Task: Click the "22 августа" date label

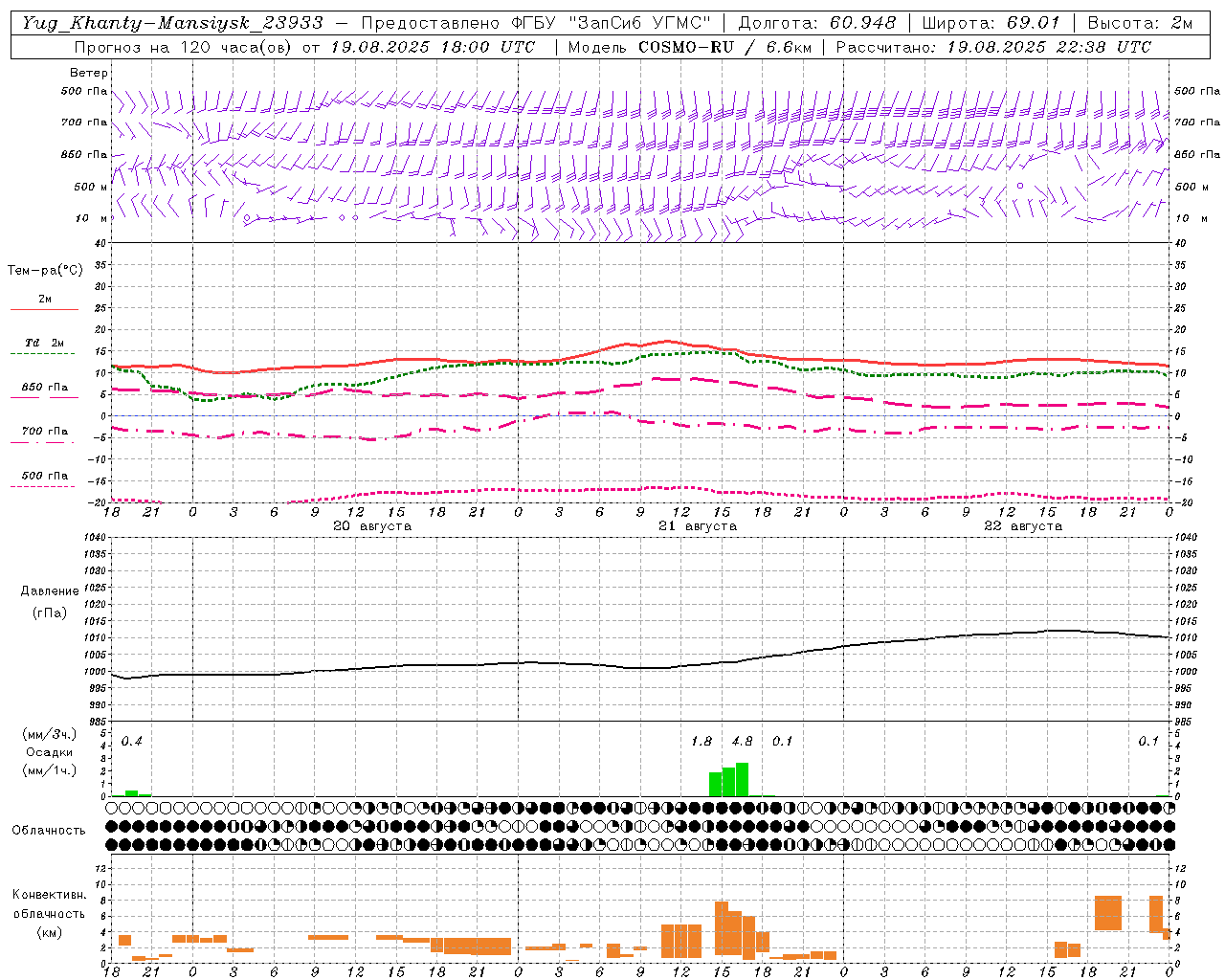Action: [1023, 526]
